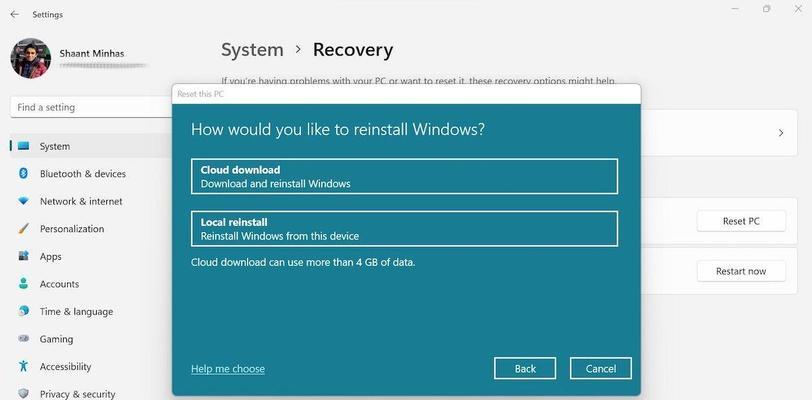
Task: Go back using the Settings back arrow
Action: point(14,15)
